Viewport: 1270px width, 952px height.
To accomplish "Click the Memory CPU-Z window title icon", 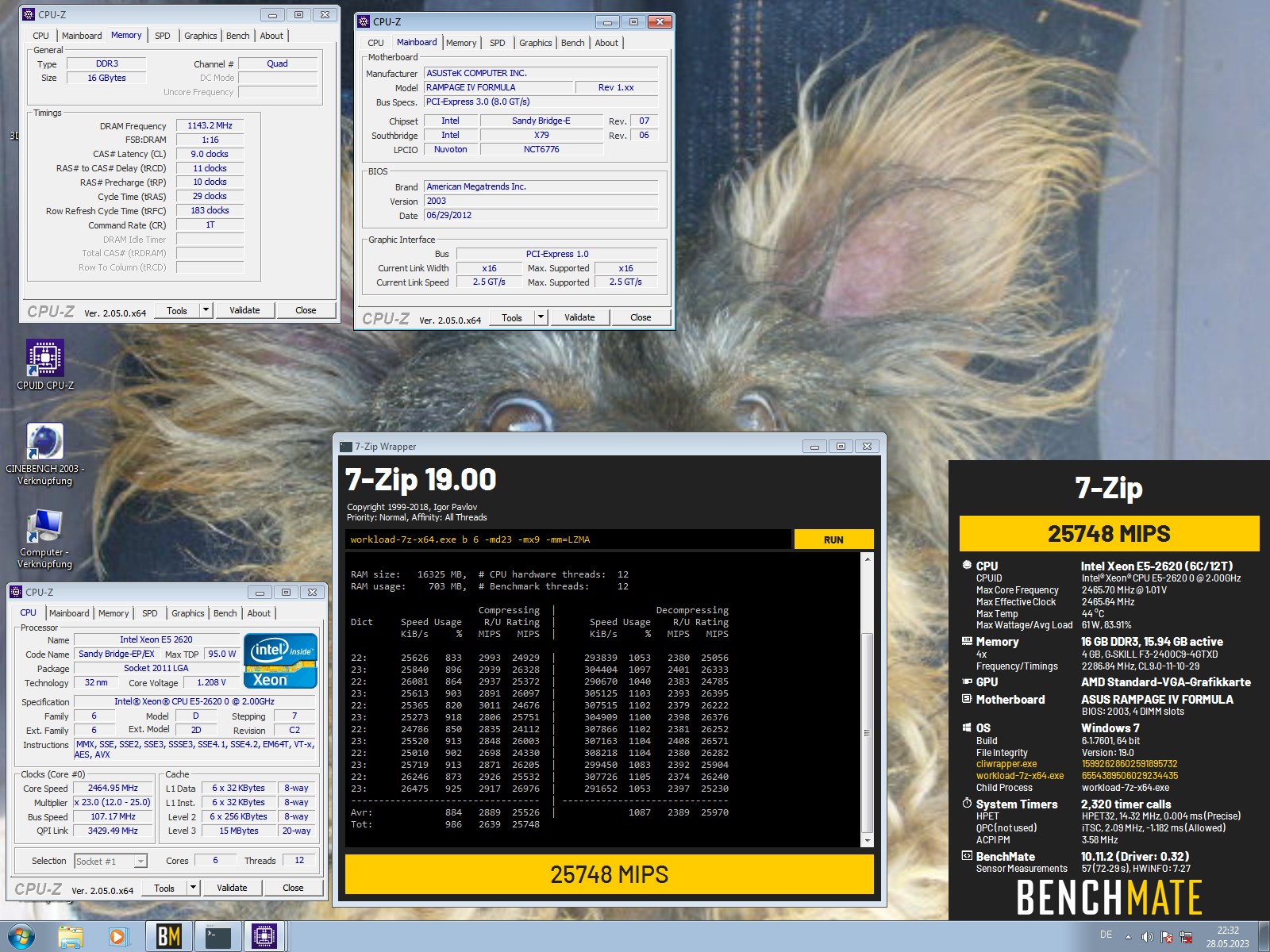I will (x=29, y=14).
